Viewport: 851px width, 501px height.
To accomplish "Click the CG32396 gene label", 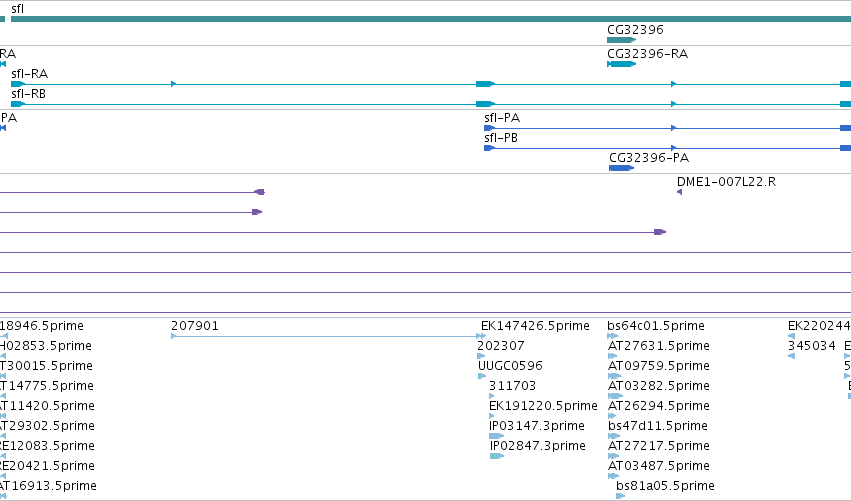I will (x=635, y=30).
